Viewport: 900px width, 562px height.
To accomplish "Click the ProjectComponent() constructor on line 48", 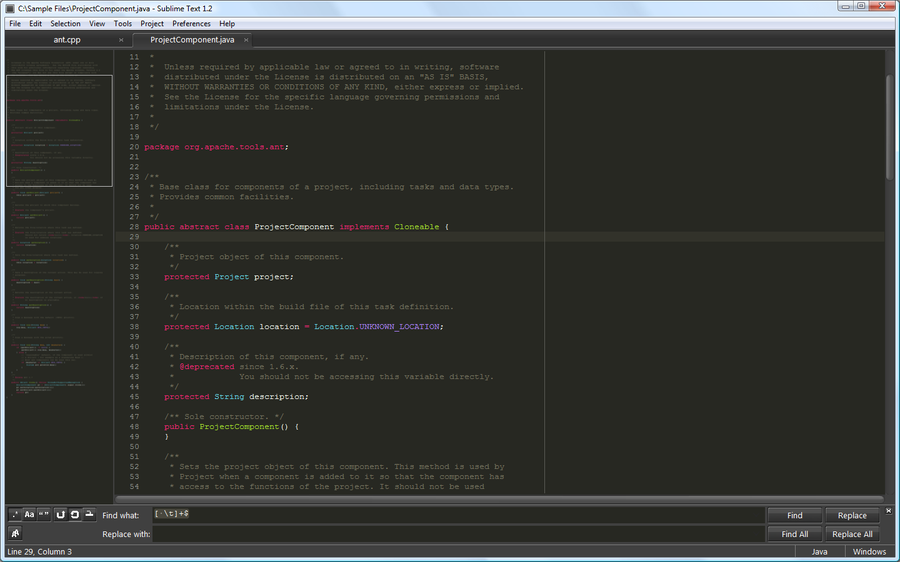I will click(239, 427).
